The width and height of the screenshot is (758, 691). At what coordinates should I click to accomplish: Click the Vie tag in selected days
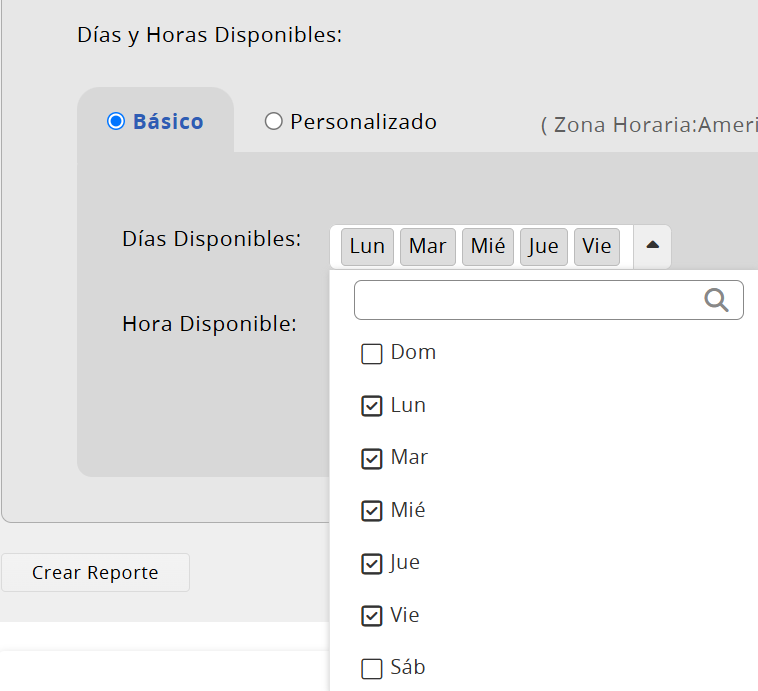(597, 247)
